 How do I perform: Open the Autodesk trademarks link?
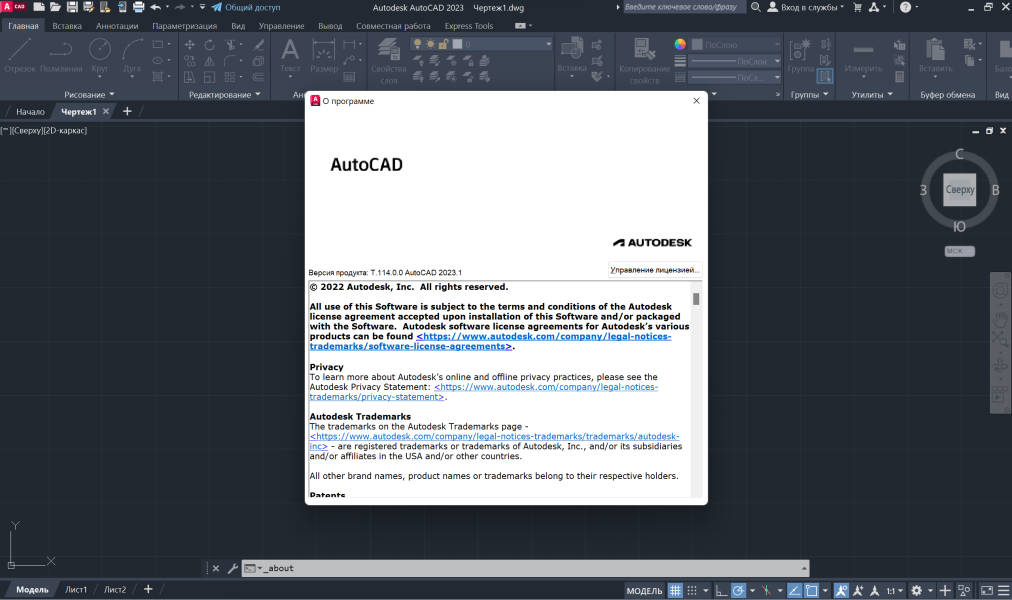[494, 441]
